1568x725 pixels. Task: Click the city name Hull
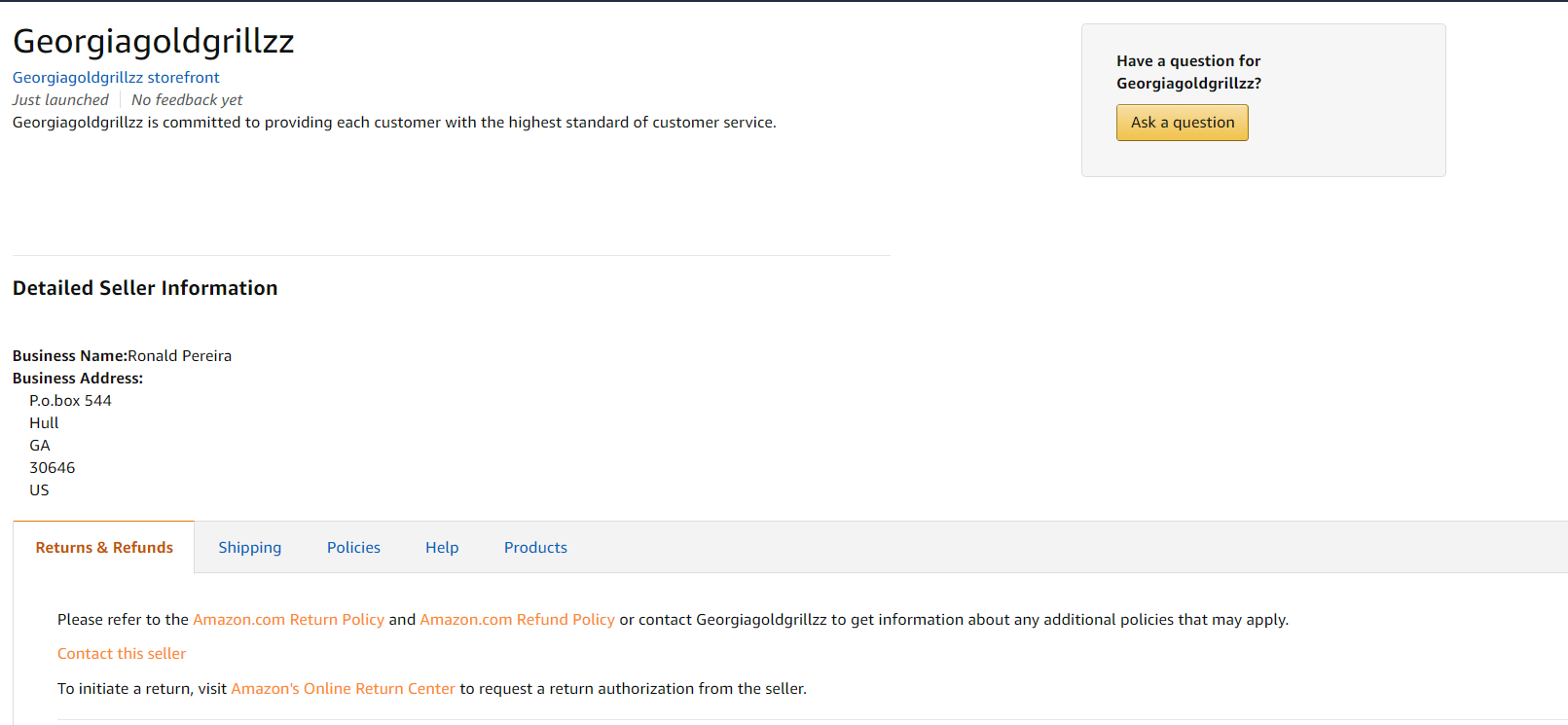click(44, 423)
